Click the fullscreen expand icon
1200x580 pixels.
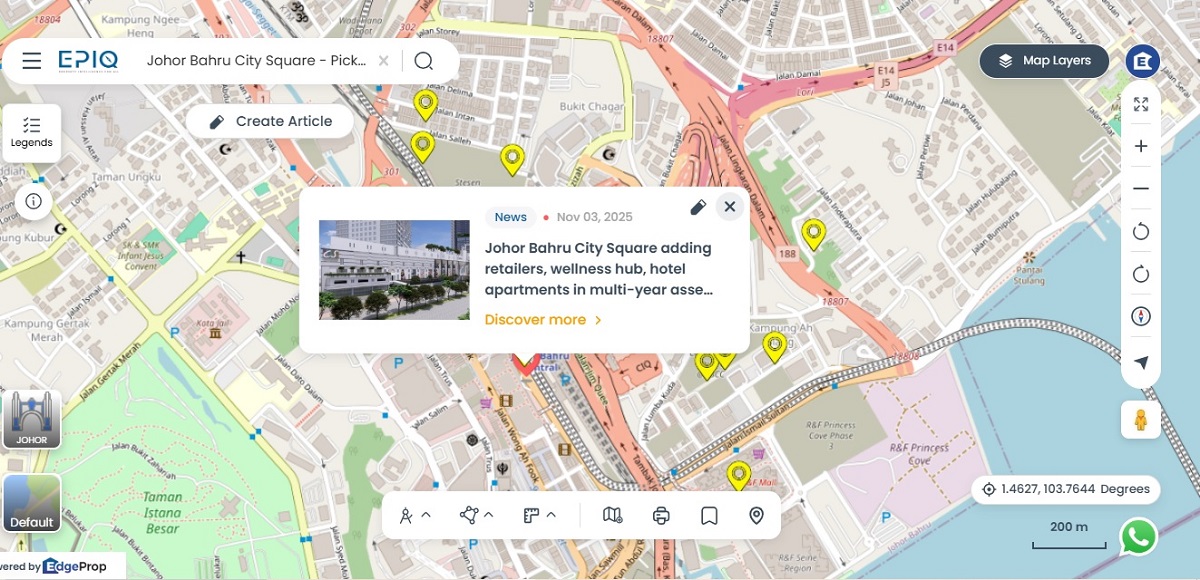[x=1141, y=105]
